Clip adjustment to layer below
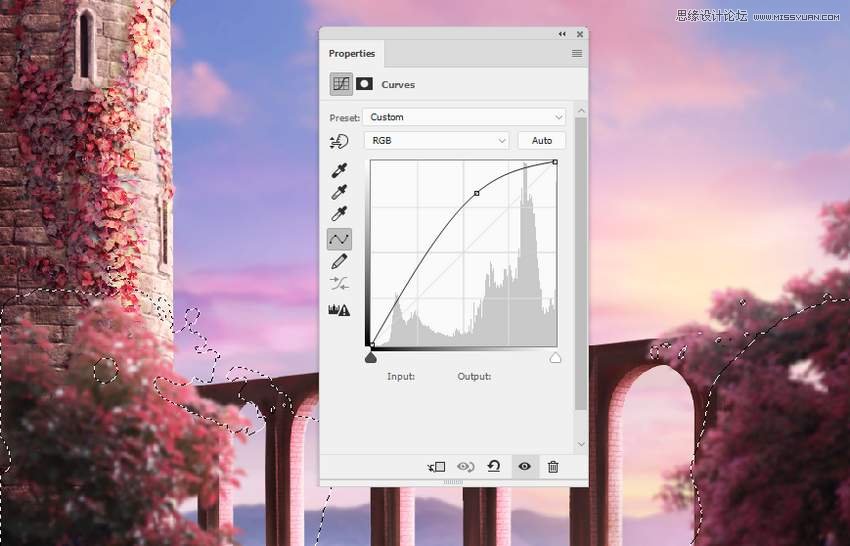Viewport: 850px width, 546px height. [x=436, y=467]
